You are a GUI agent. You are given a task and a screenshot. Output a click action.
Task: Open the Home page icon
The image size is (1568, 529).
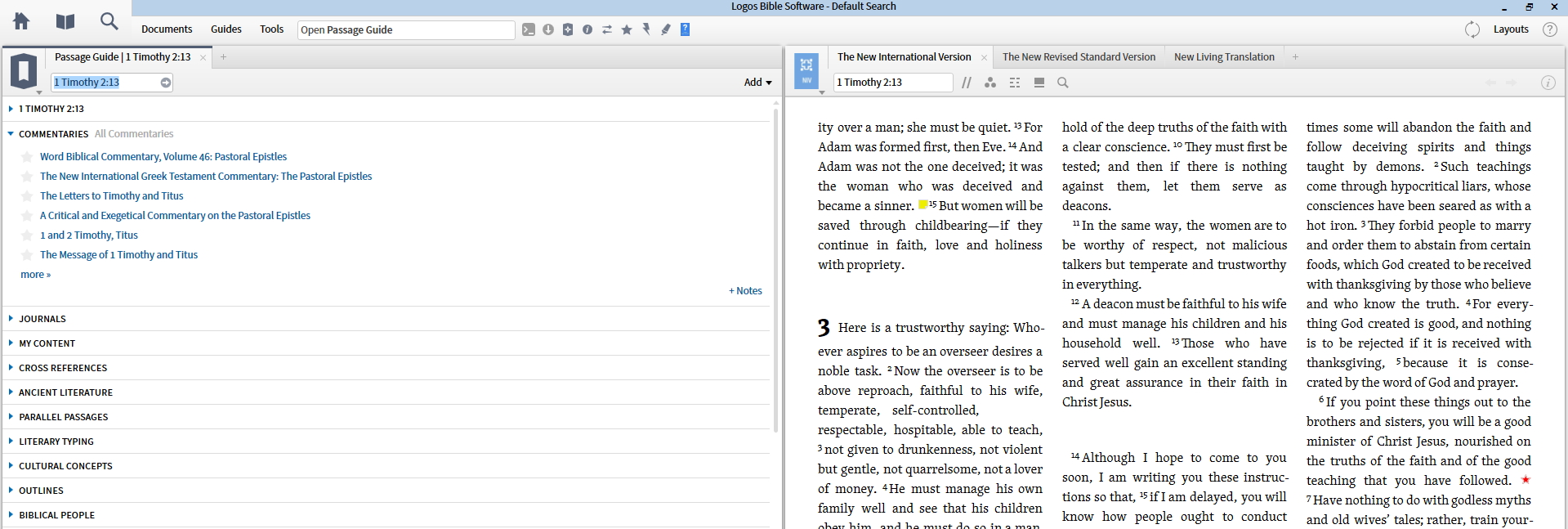click(21, 21)
